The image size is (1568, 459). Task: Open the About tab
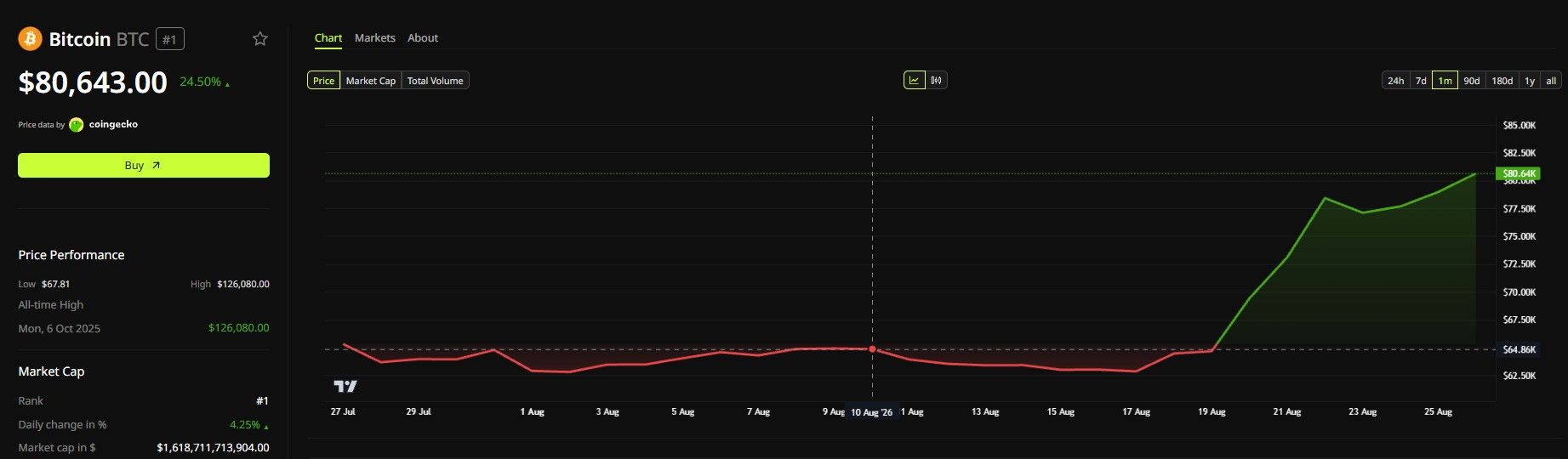pos(423,38)
